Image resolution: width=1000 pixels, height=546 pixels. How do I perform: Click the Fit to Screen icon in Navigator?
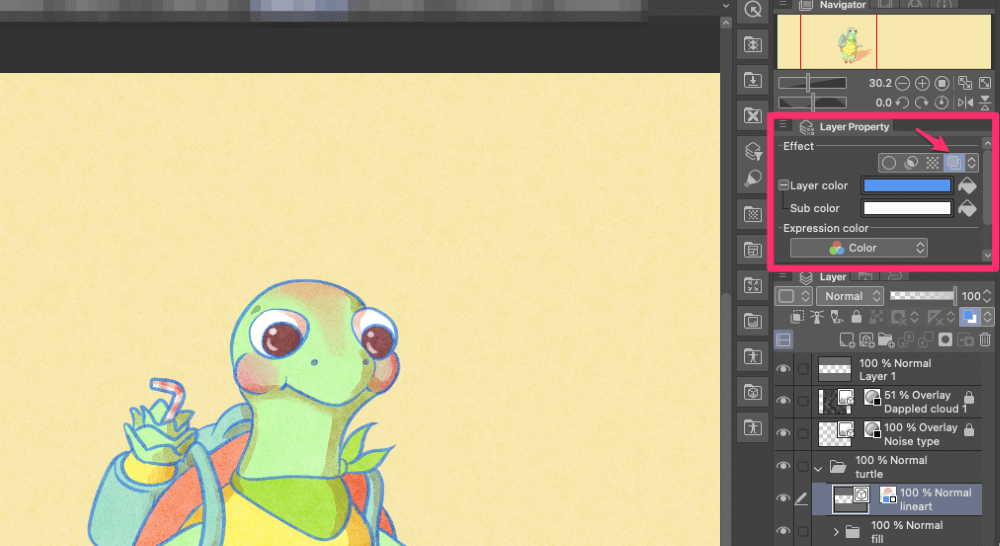[x=985, y=83]
